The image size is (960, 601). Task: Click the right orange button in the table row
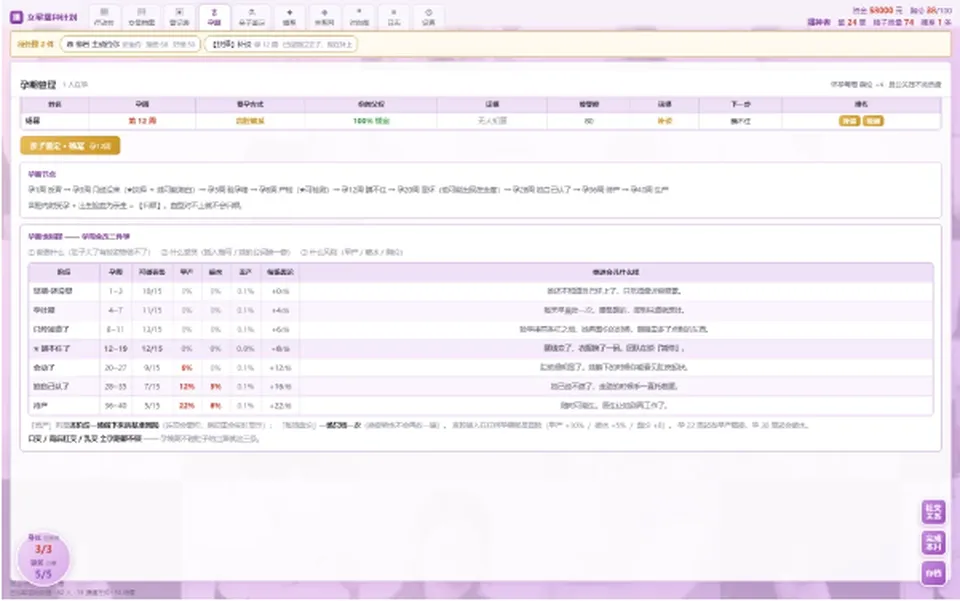point(872,121)
